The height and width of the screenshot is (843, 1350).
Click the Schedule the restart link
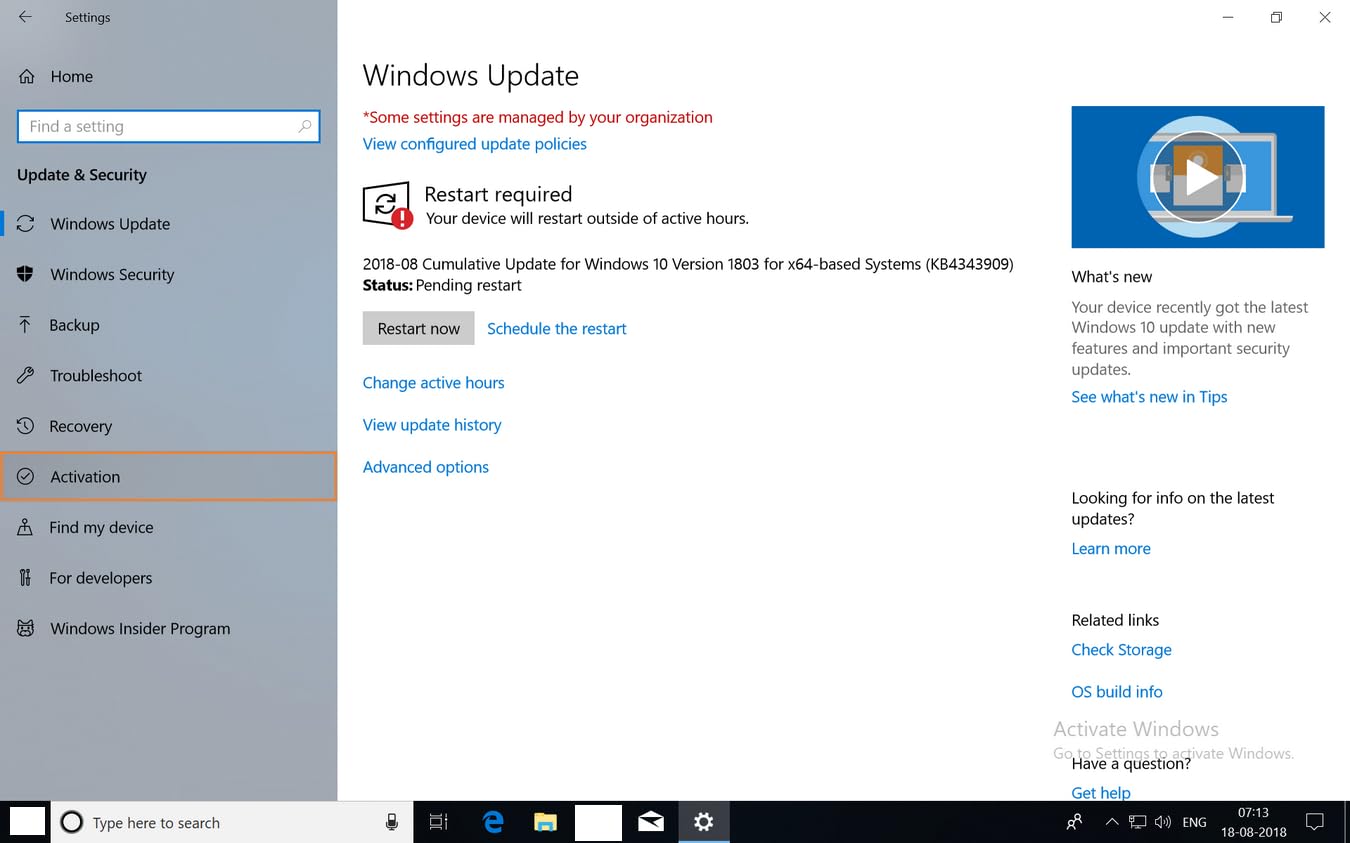tap(556, 329)
